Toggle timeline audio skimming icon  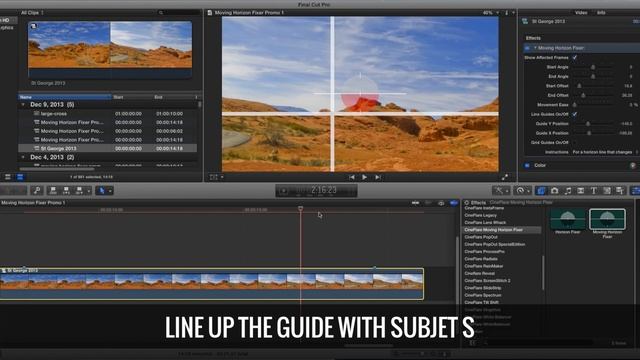(428, 202)
